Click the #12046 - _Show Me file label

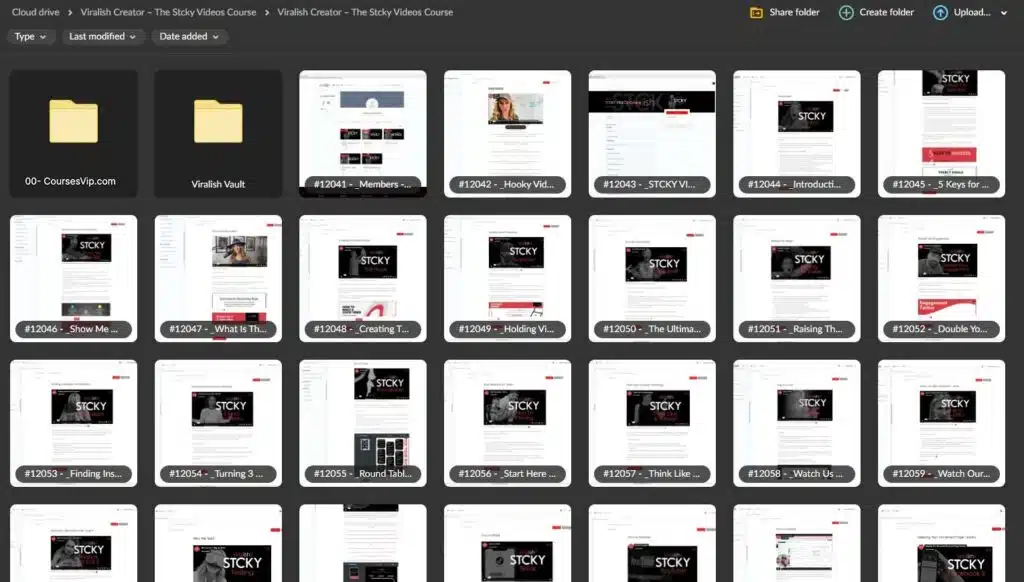(73, 329)
